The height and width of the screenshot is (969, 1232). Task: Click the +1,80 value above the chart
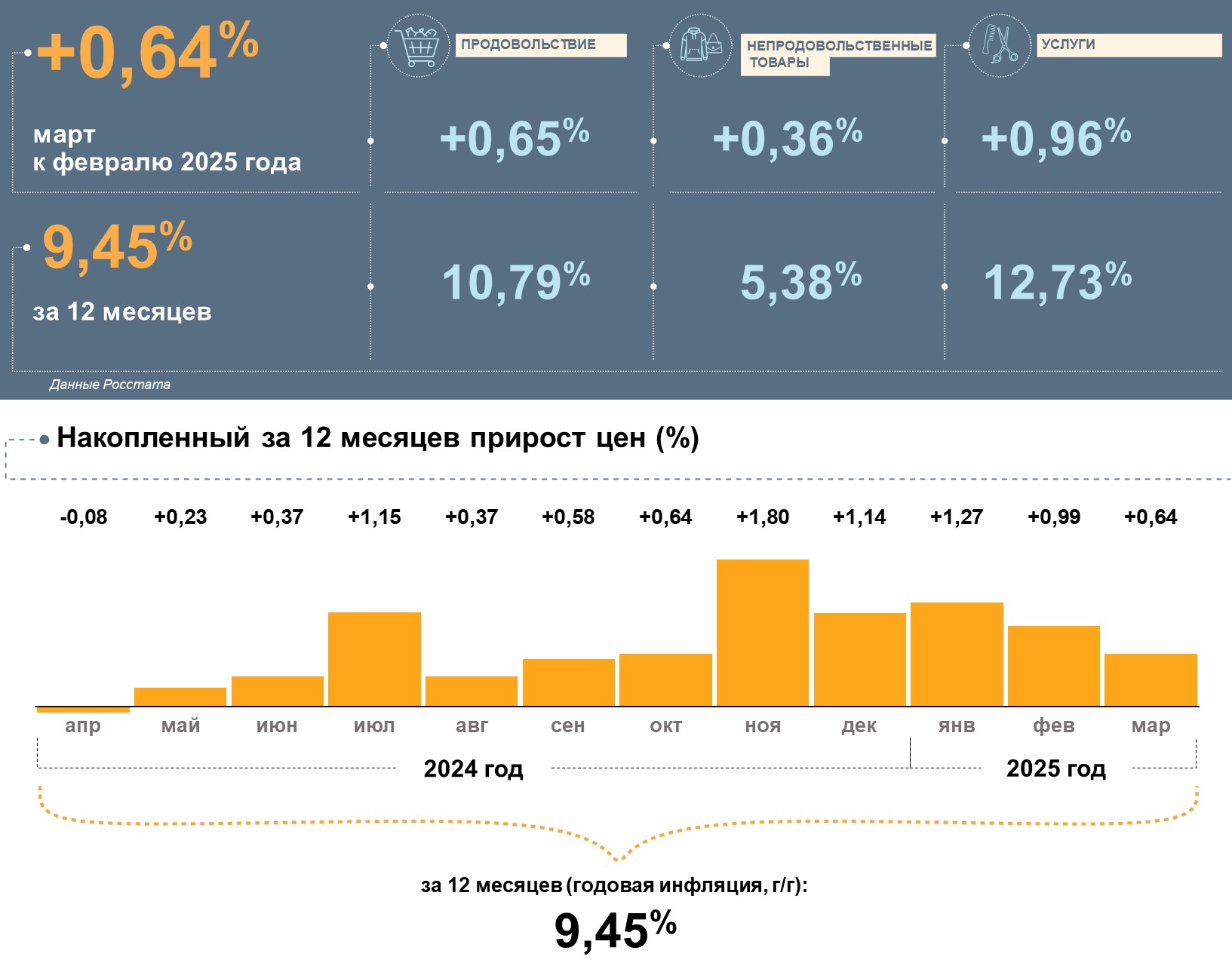(x=762, y=517)
